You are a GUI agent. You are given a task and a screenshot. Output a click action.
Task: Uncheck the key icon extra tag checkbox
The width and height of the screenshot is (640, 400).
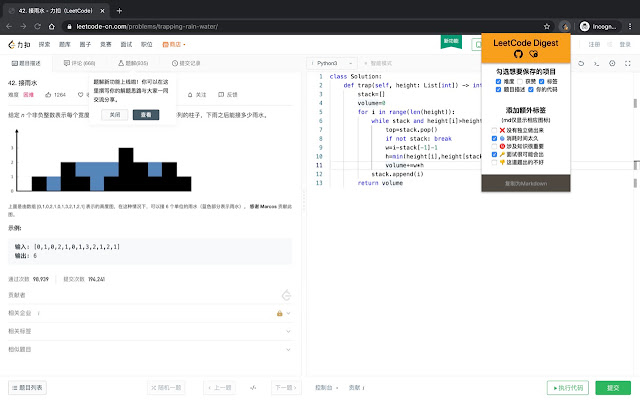click(494, 154)
